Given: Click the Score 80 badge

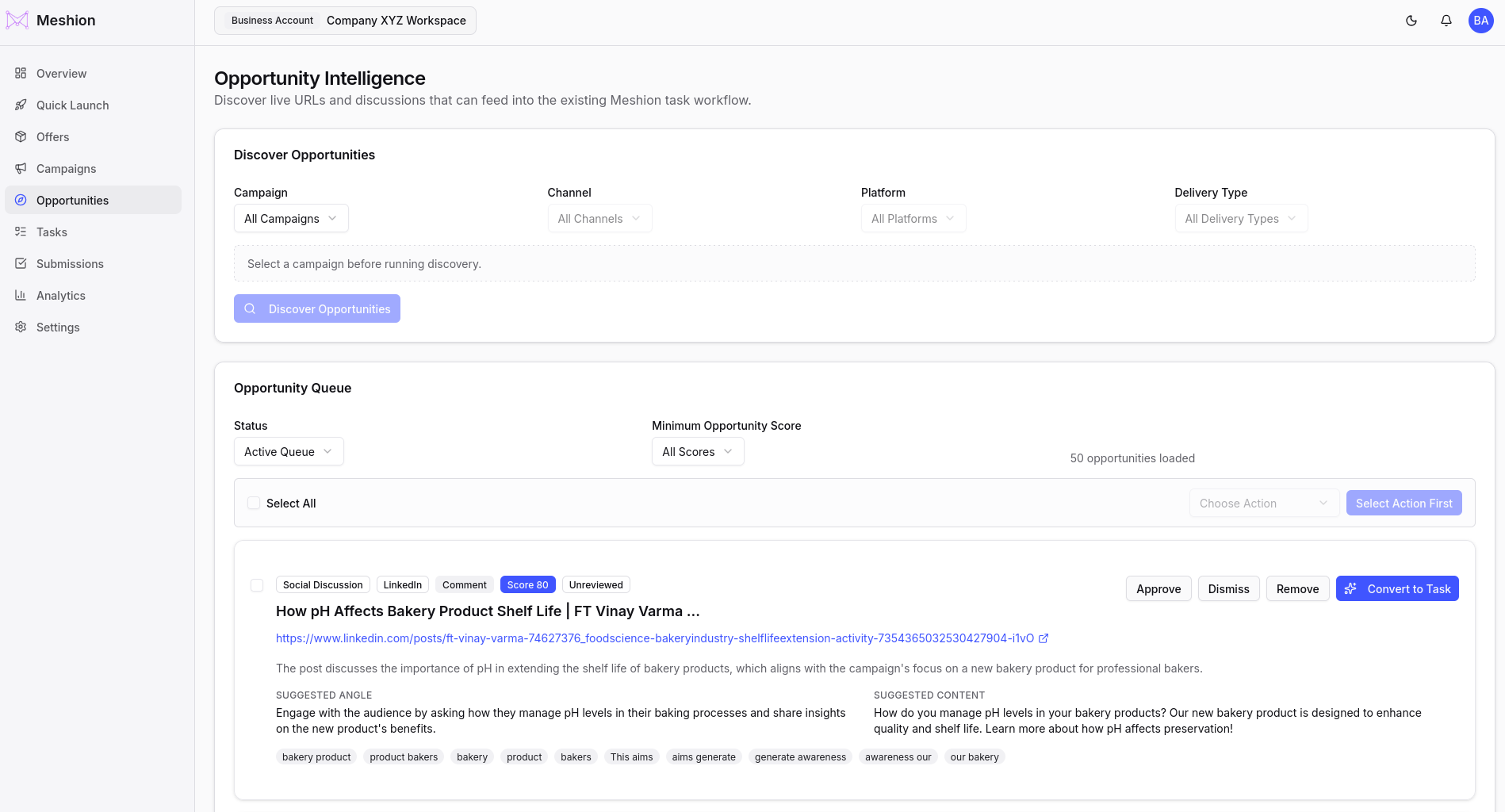Looking at the screenshot, I should [x=527, y=584].
